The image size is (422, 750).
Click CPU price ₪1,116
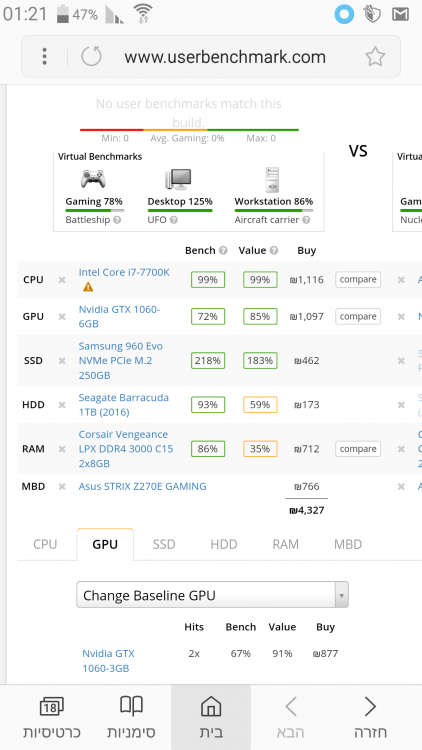coord(307,279)
